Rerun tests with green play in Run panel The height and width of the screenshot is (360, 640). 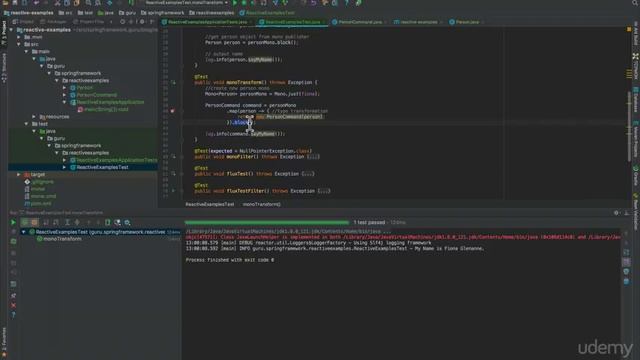tap(13, 222)
